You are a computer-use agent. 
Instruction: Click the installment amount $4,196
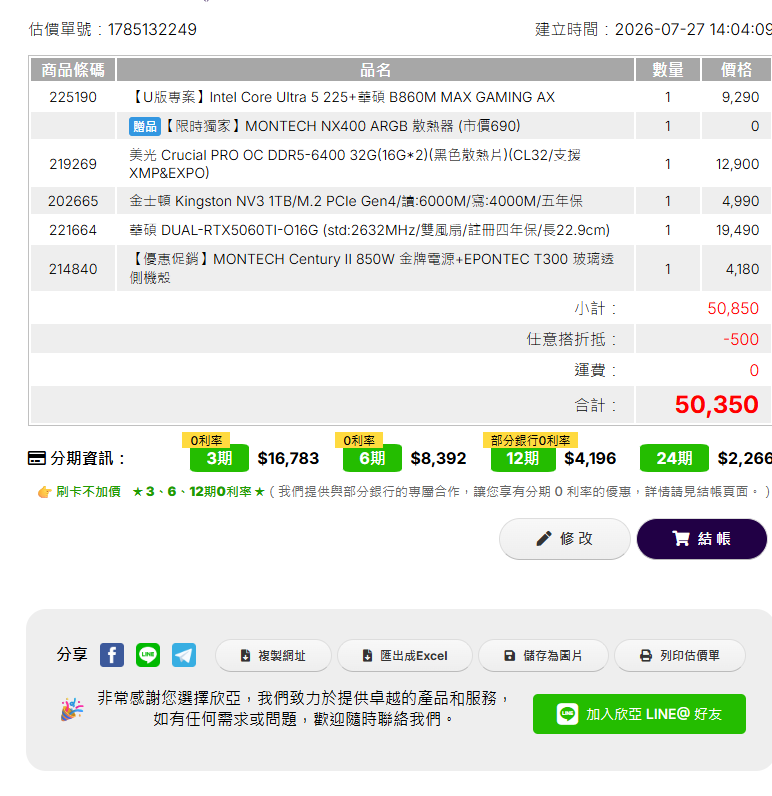(590, 458)
